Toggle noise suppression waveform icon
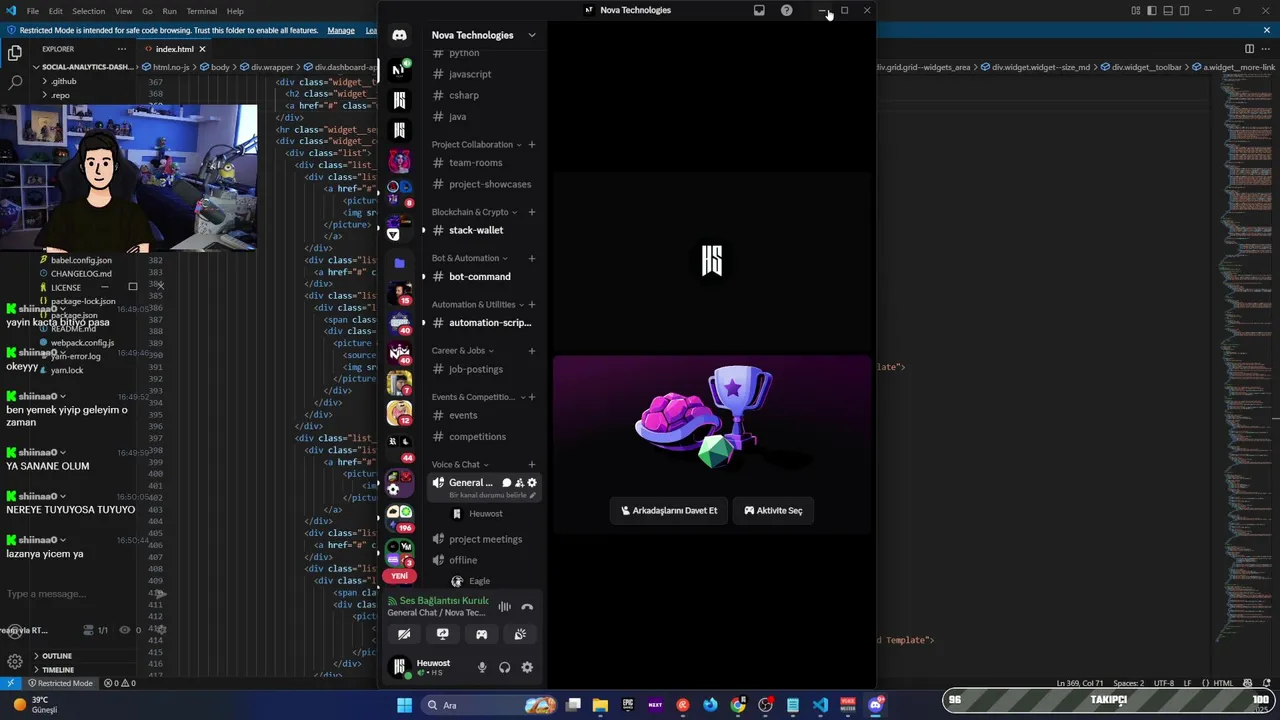1280x720 pixels. pos(504,607)
